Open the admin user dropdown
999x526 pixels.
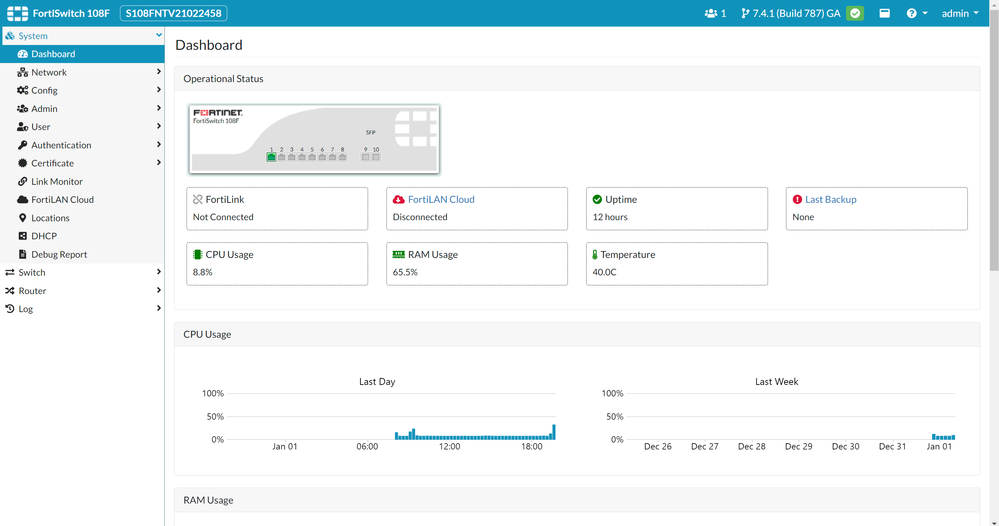click(960, 14)
